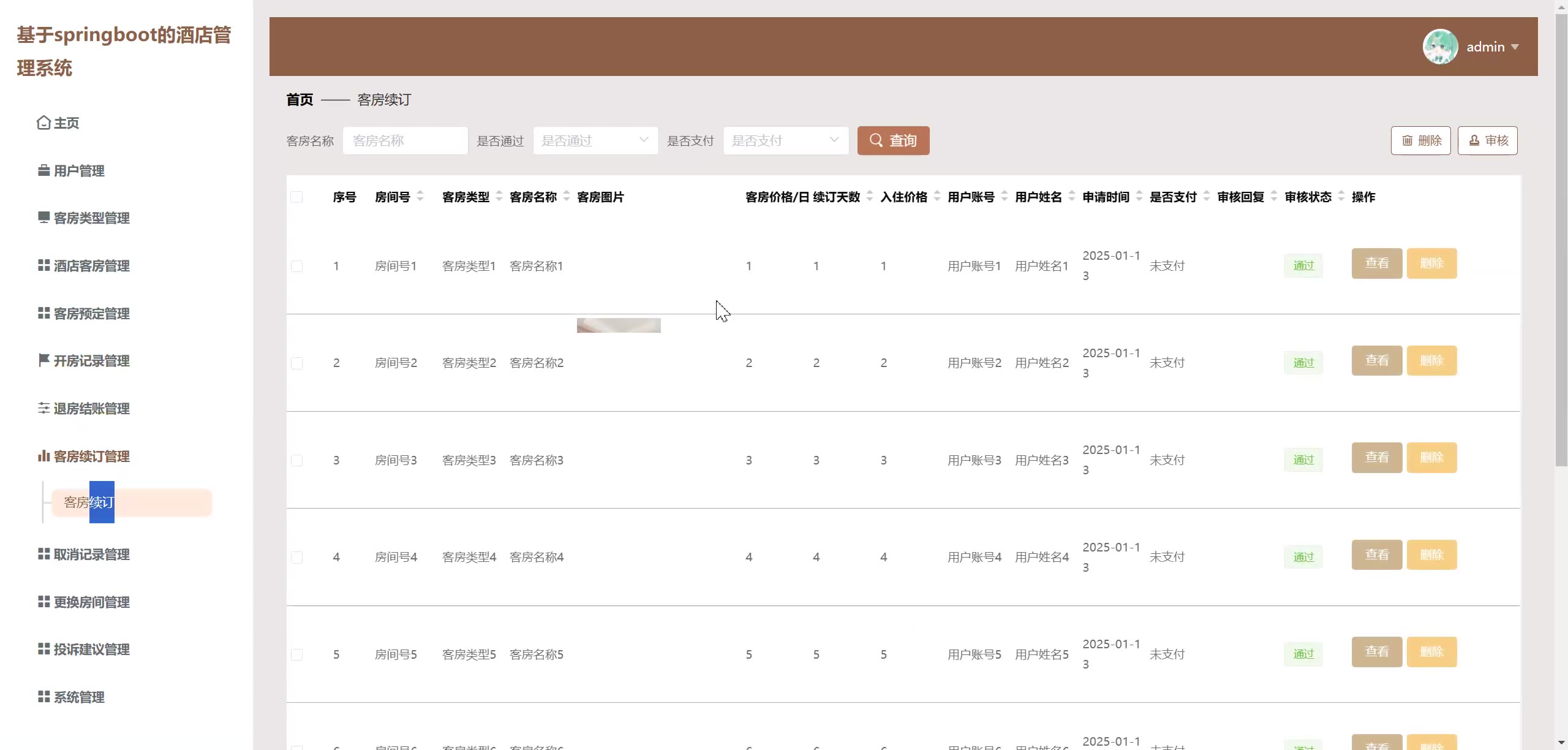
Task: Click the flag icon for 开房记录管理
Action: tap(43, 360)
